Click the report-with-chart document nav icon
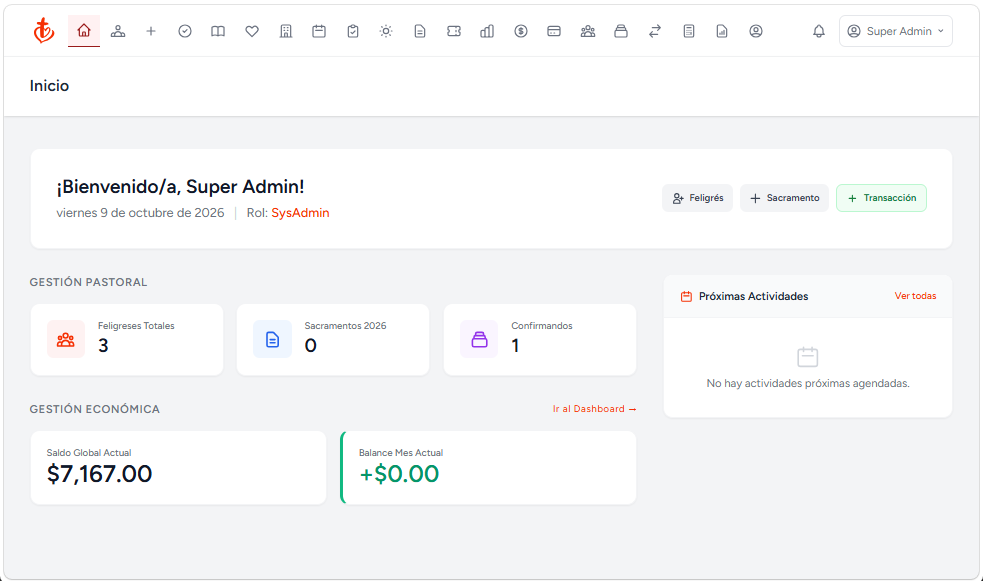Screen dimensions: 983x581 (x=722, y=31)
